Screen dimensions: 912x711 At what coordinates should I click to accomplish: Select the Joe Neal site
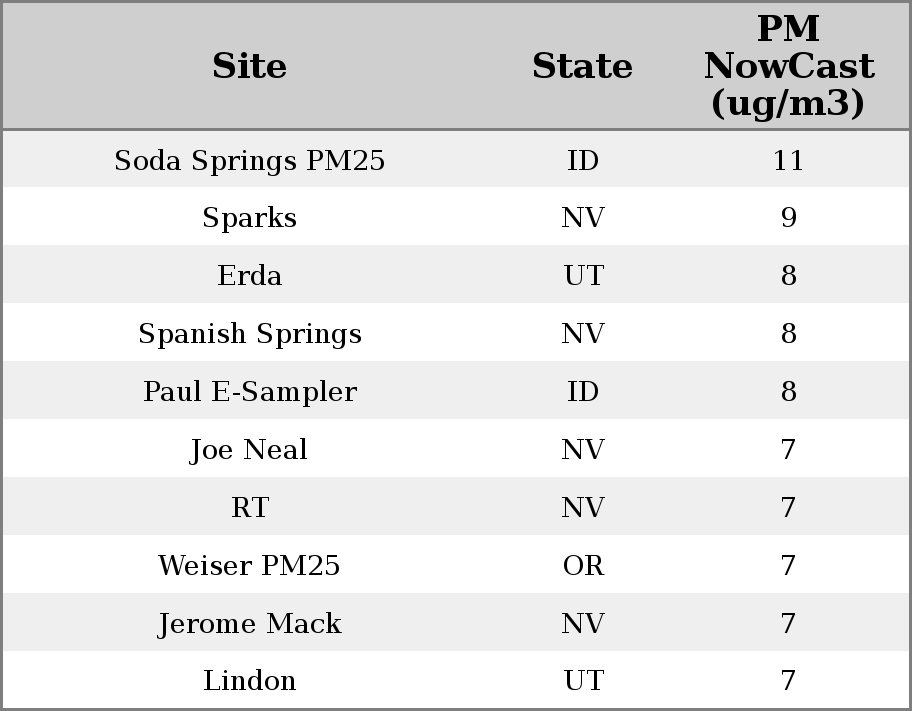(x=249, y=450)
